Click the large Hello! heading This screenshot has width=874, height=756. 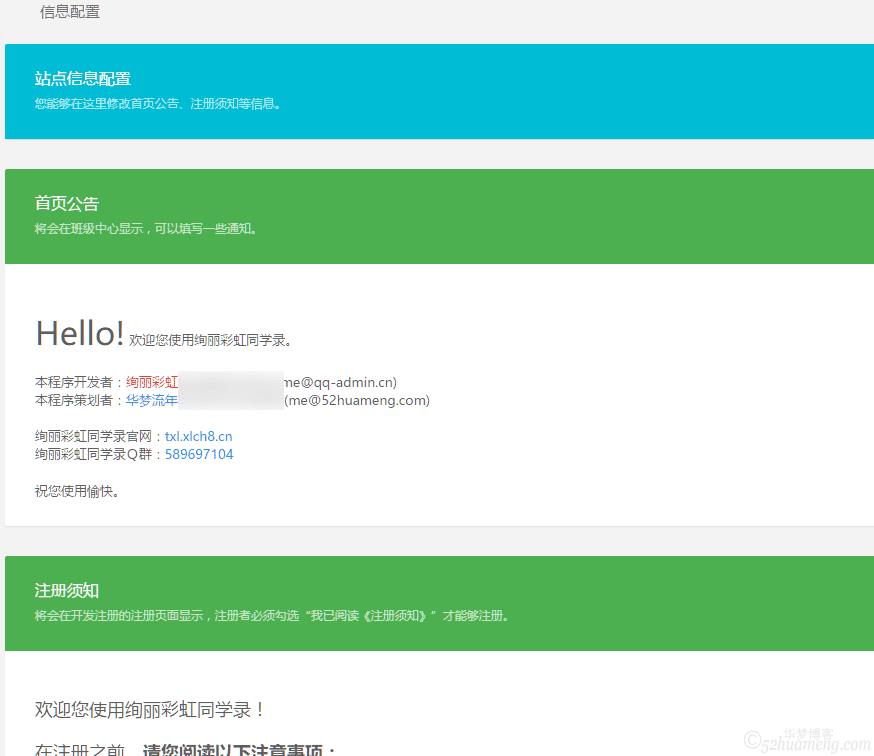click(80, 334)
